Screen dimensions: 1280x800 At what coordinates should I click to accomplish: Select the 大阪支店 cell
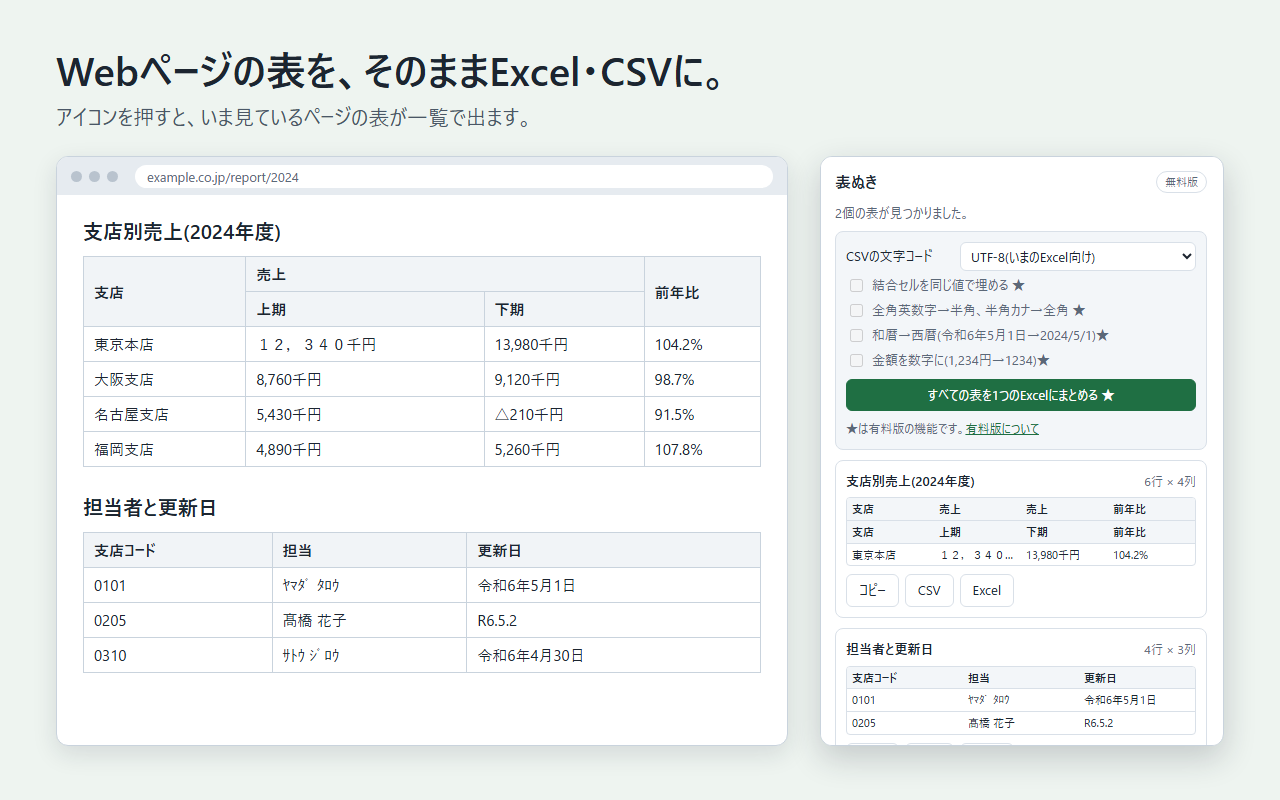pyautogui.click(x=165, y=379)
